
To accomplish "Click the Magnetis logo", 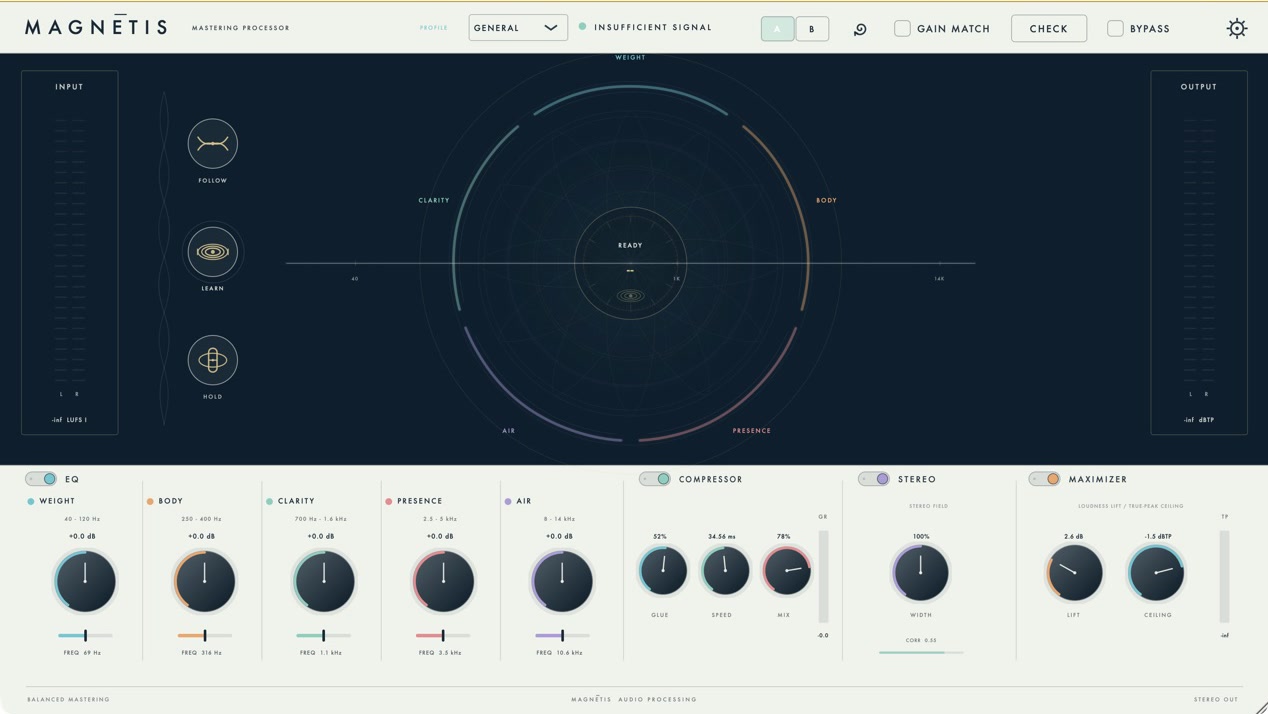I will coord(96,26).
